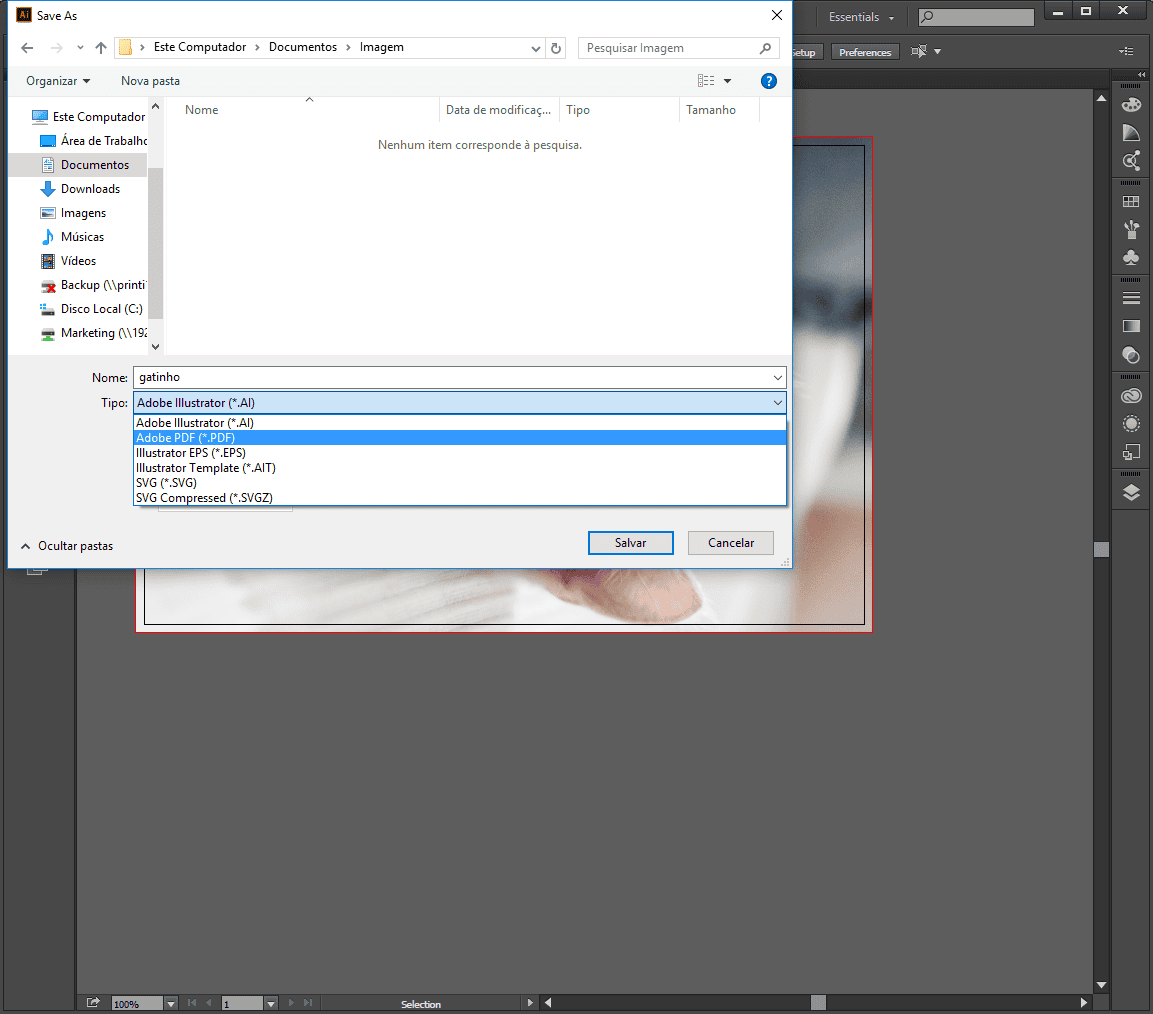Go up one folder level
Viewport: 1153px width, 1014px height.
pos(101,48)
